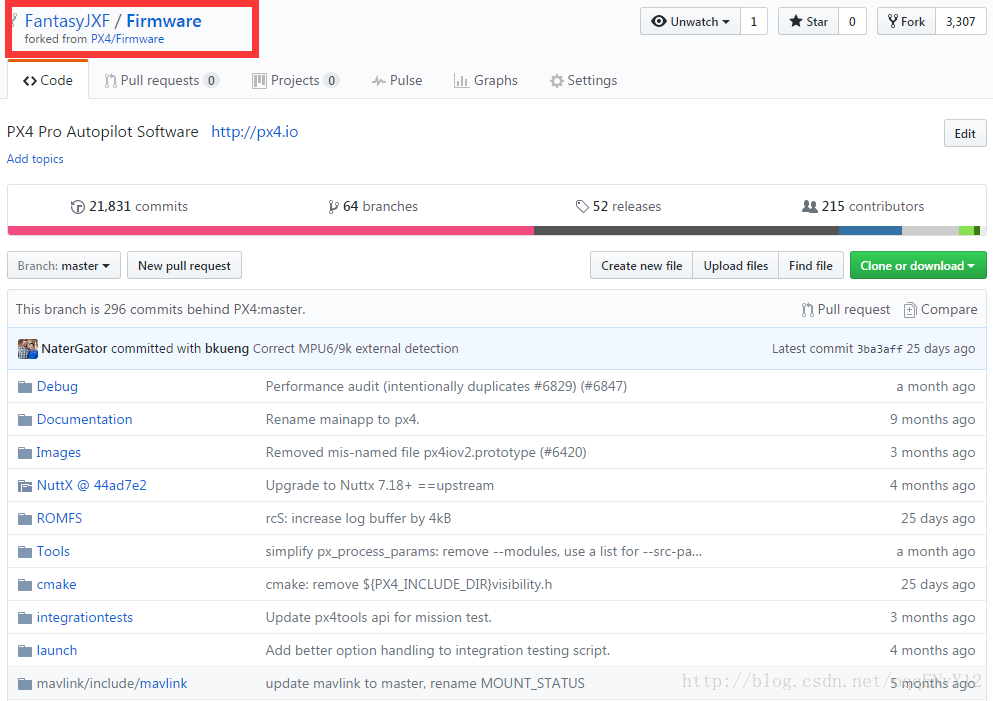
Task: View the 64 branches
Action: 373,206
